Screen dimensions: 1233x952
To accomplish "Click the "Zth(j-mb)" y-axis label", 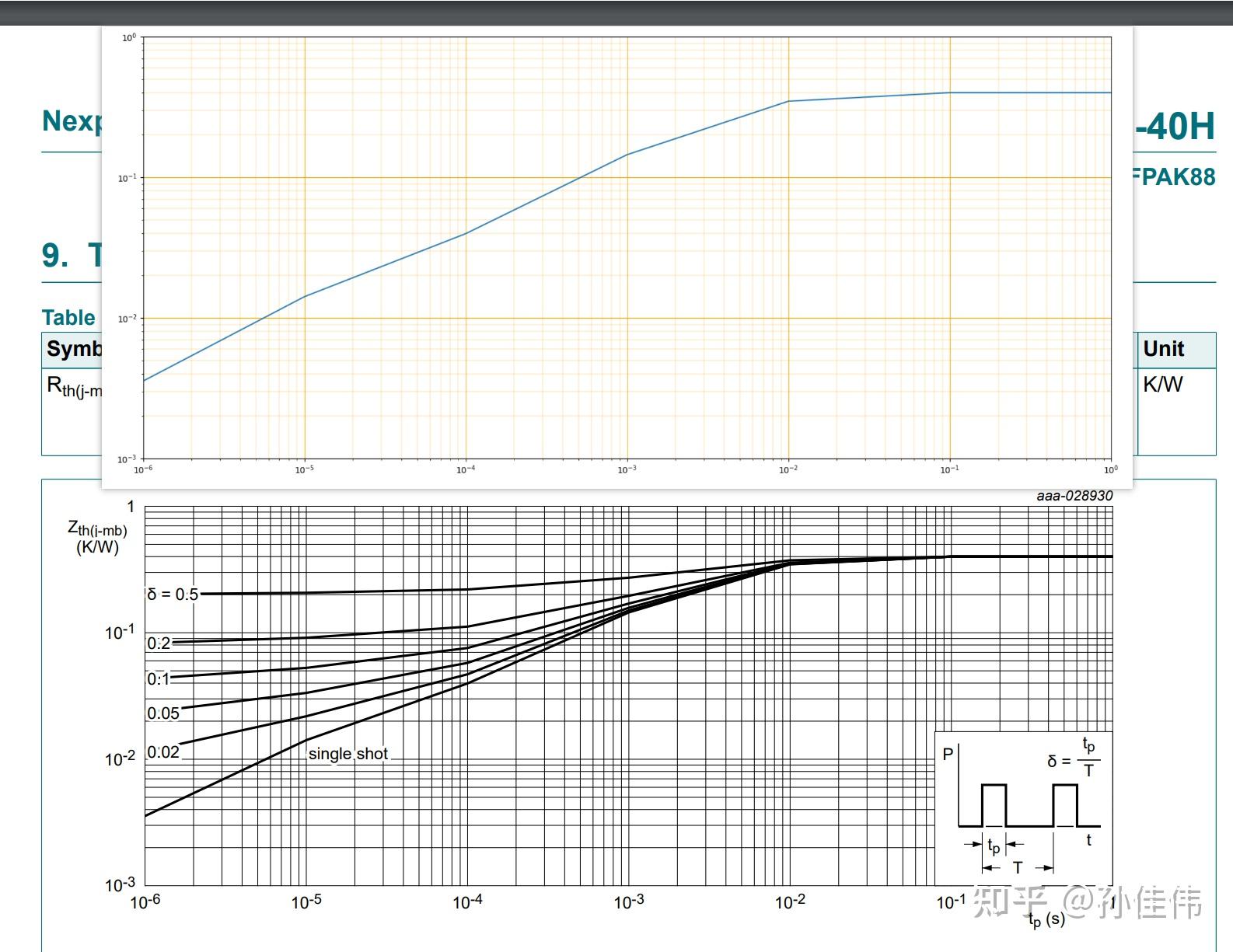I will (x=97, y=528).
